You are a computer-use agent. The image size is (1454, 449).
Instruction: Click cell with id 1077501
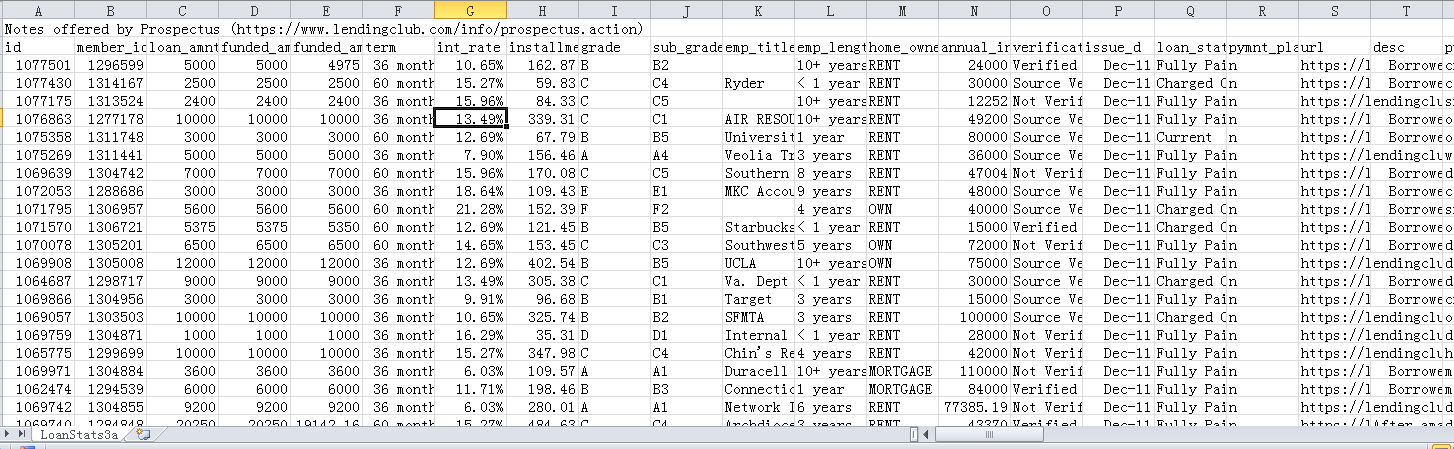[x=38, y=65]
